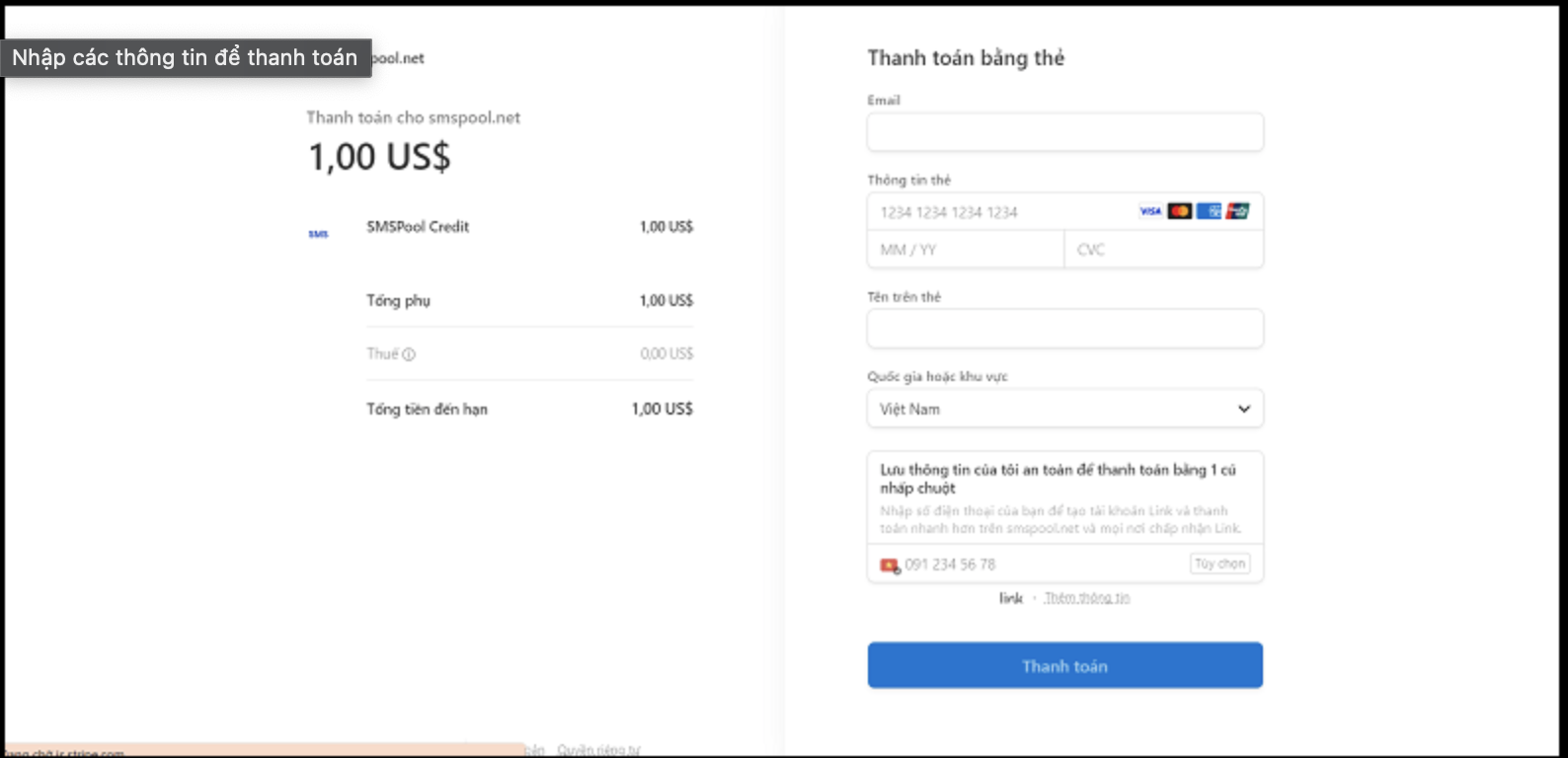Click the Visa card icon
The width and height of the screenshot is (1568, 758).
1150,211
